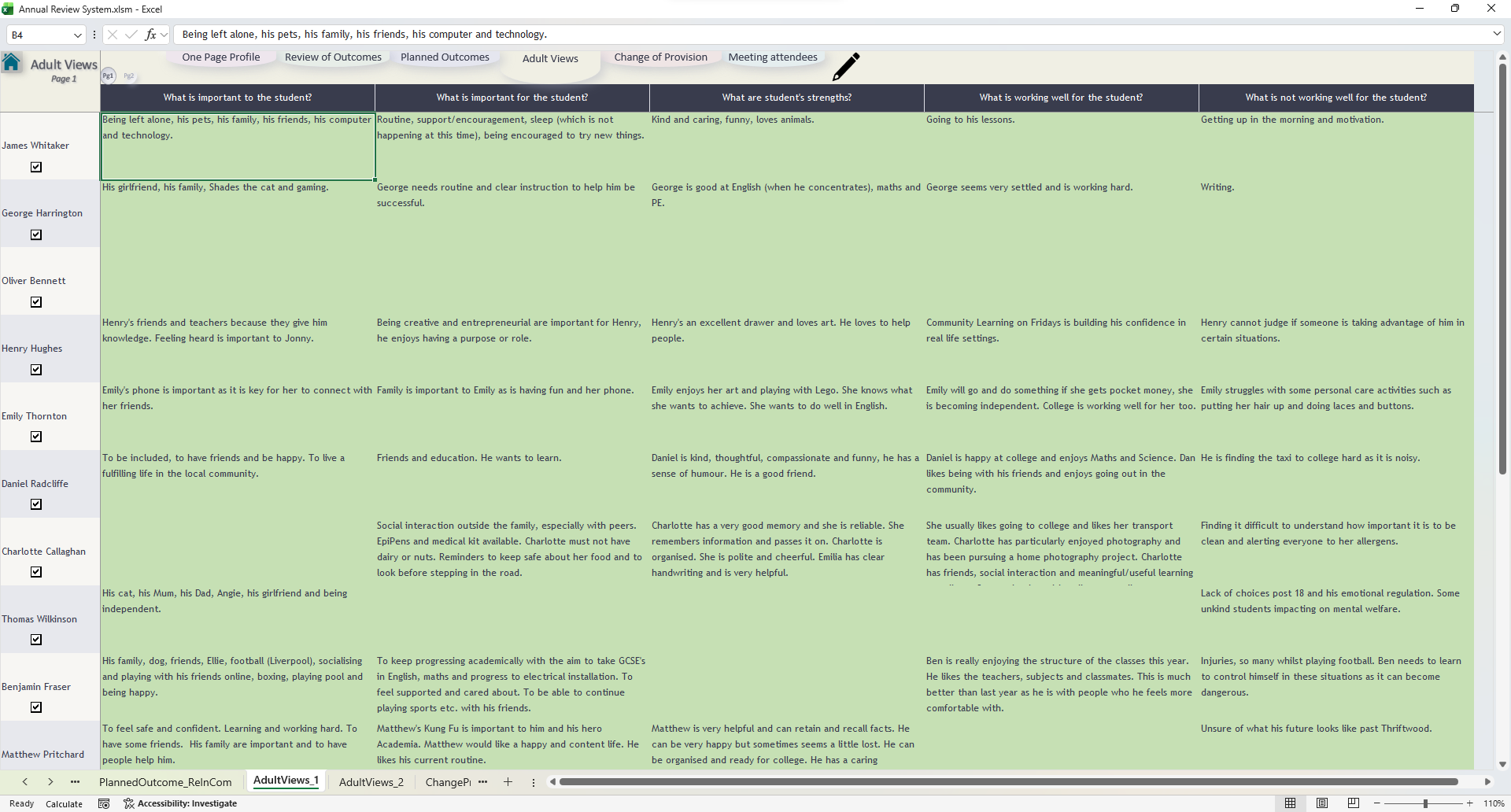Viewport: 1511px width, 812px height.
Task: Switch to PlannedOutcome_RelnCom sheet tab
Action: coord(165,782)
